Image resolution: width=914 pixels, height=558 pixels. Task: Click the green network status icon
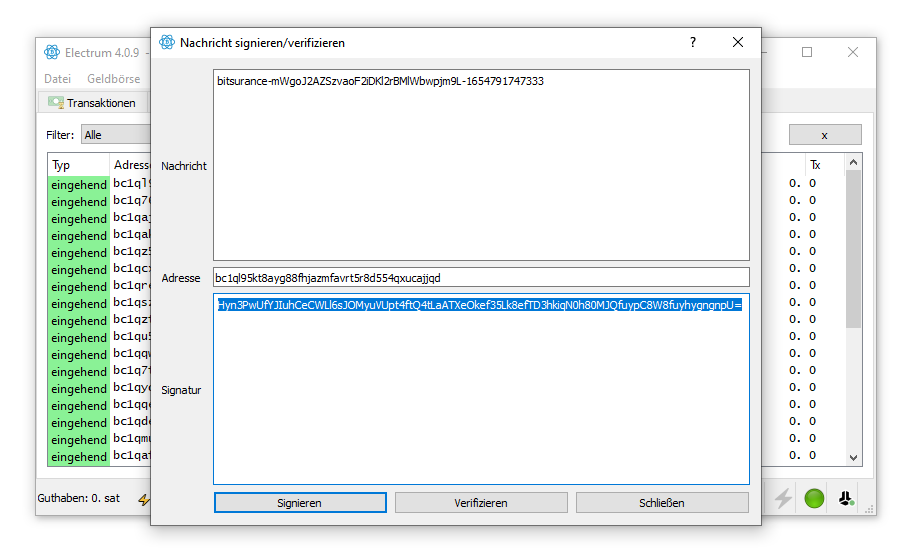point(814,498)
